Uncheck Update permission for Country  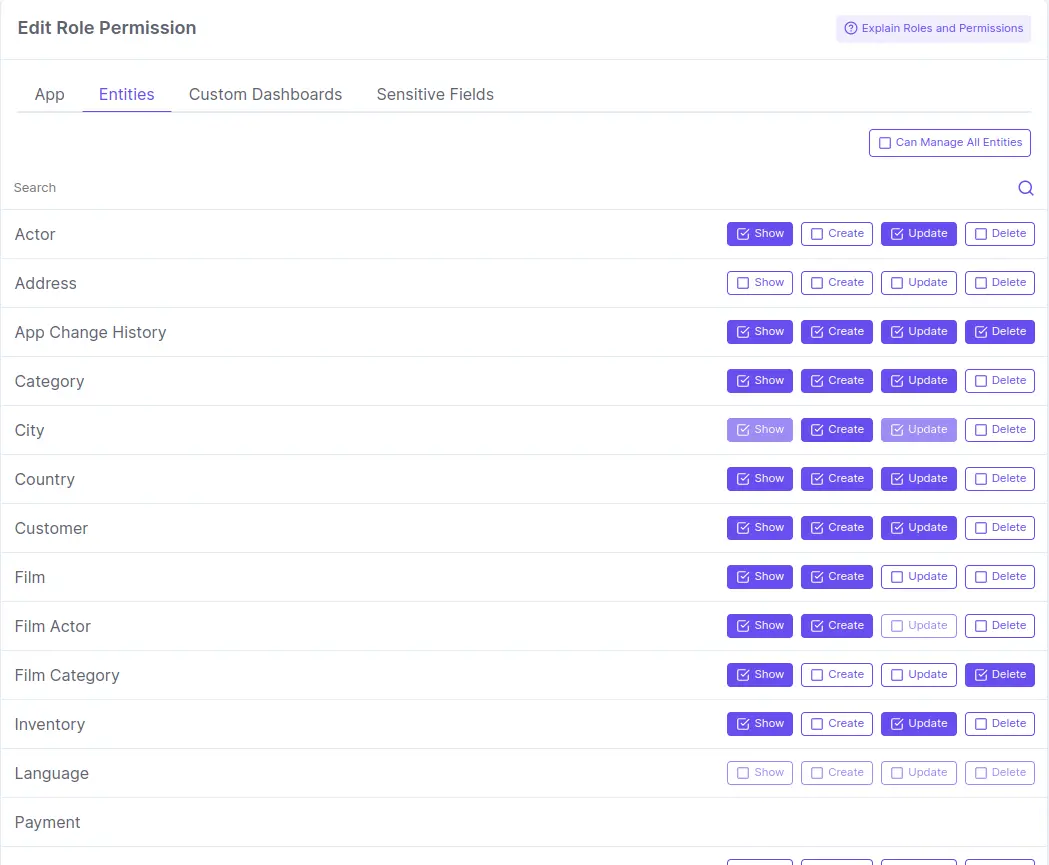click(918, 479)
